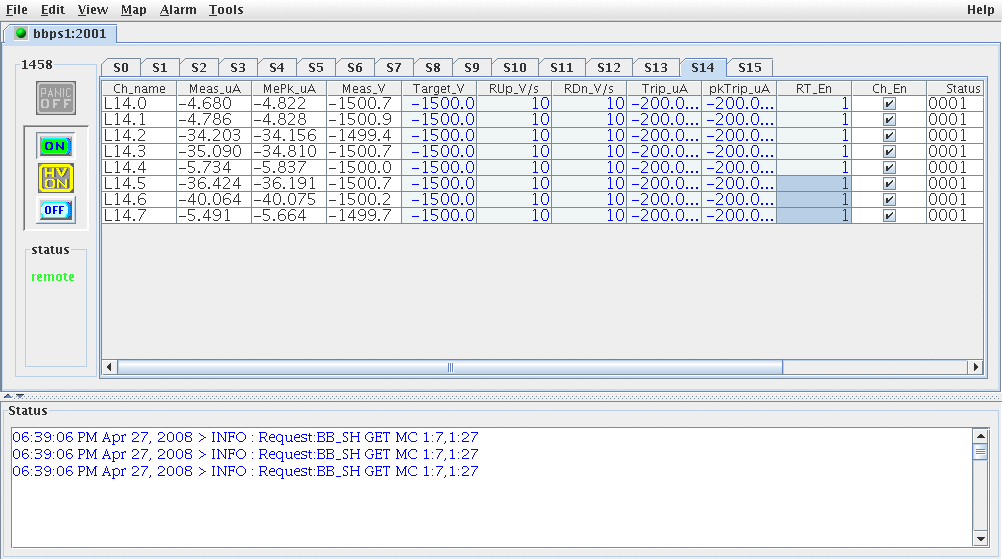Click the horizontal scrollbar thumb of table
This screenshot has height=560, width=1002.
click(450, 367)
